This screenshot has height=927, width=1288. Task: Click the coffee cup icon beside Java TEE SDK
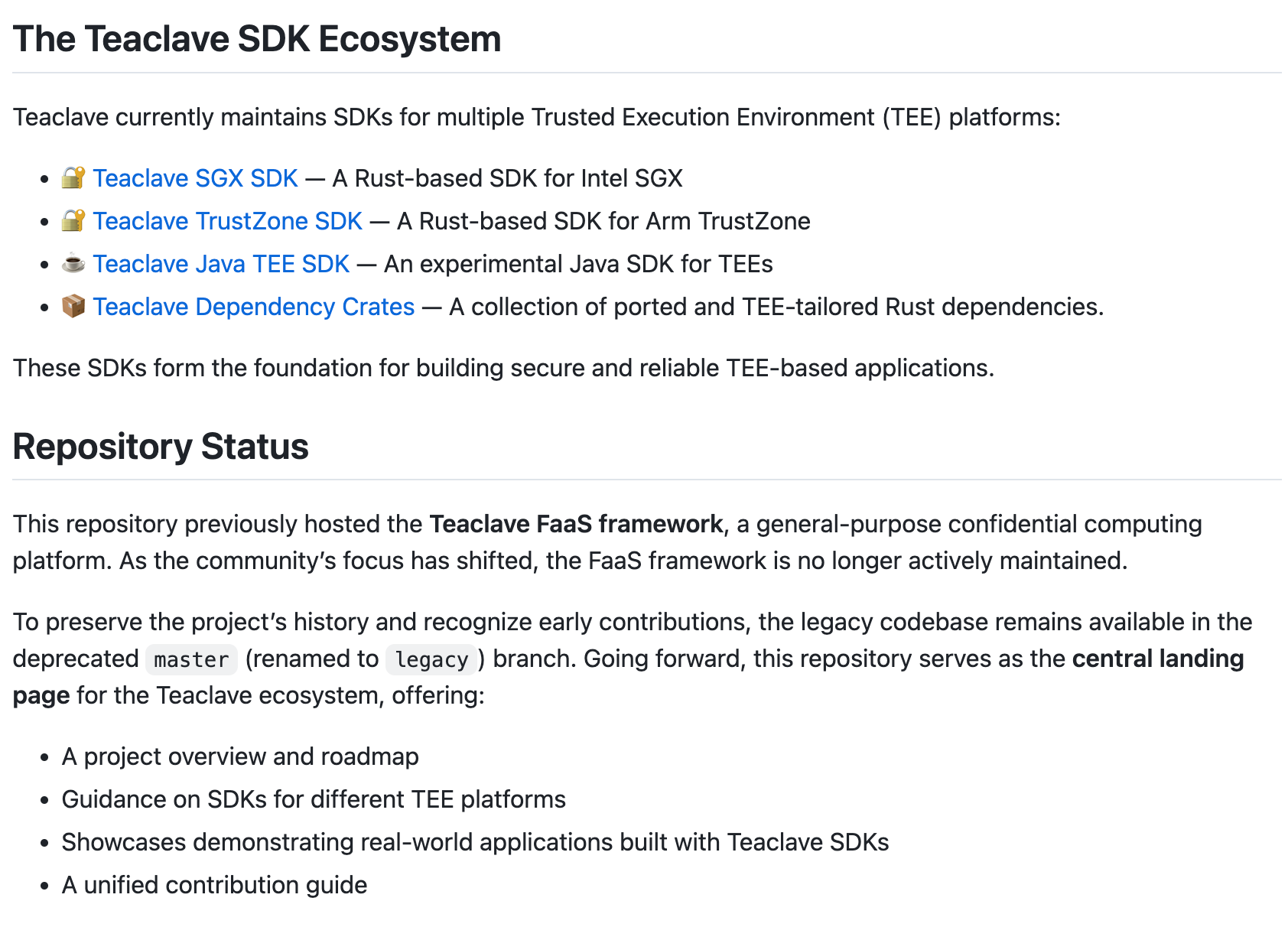[73, 264]
